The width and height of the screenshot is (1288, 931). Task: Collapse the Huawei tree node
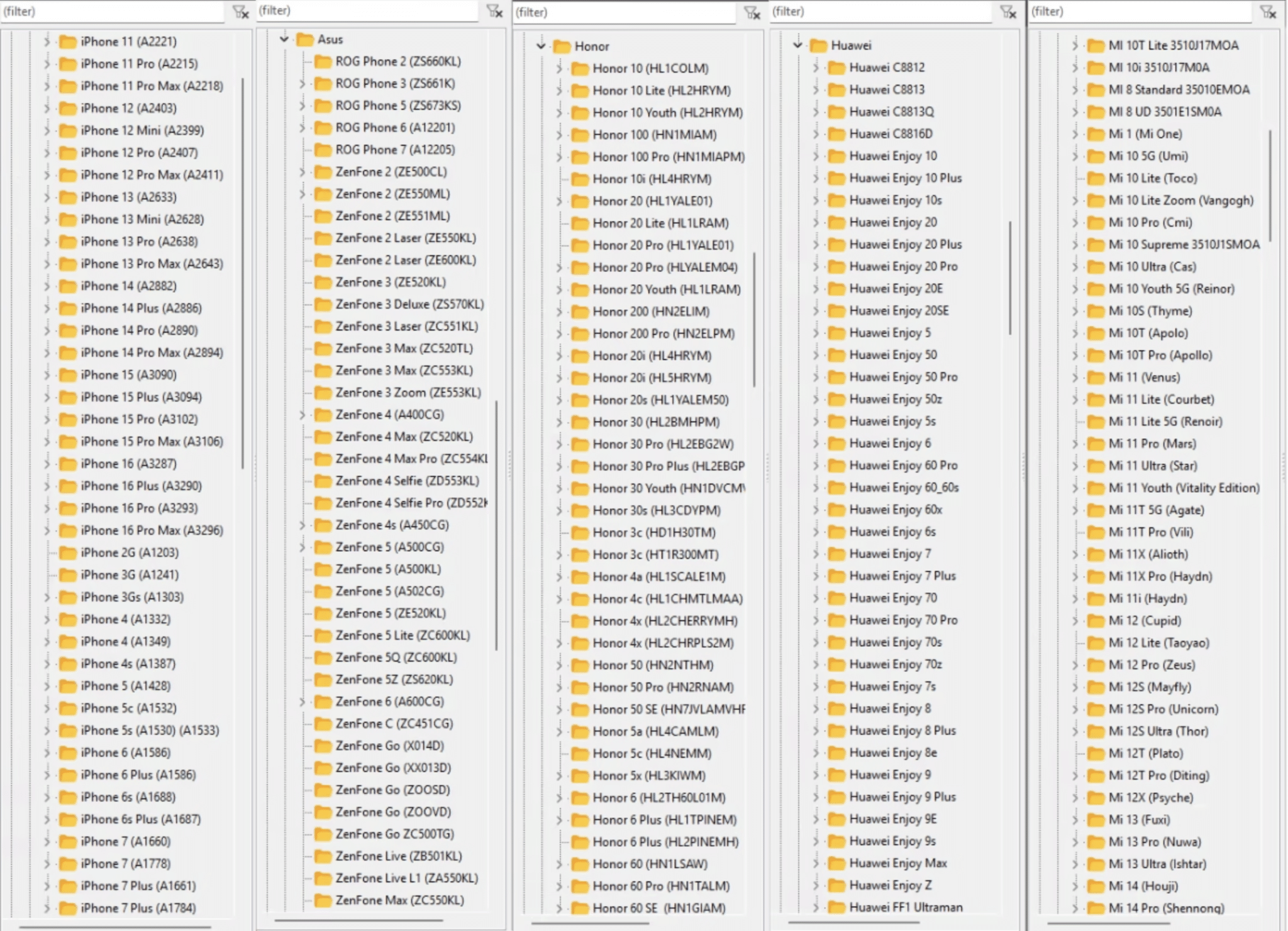(797, 45)
